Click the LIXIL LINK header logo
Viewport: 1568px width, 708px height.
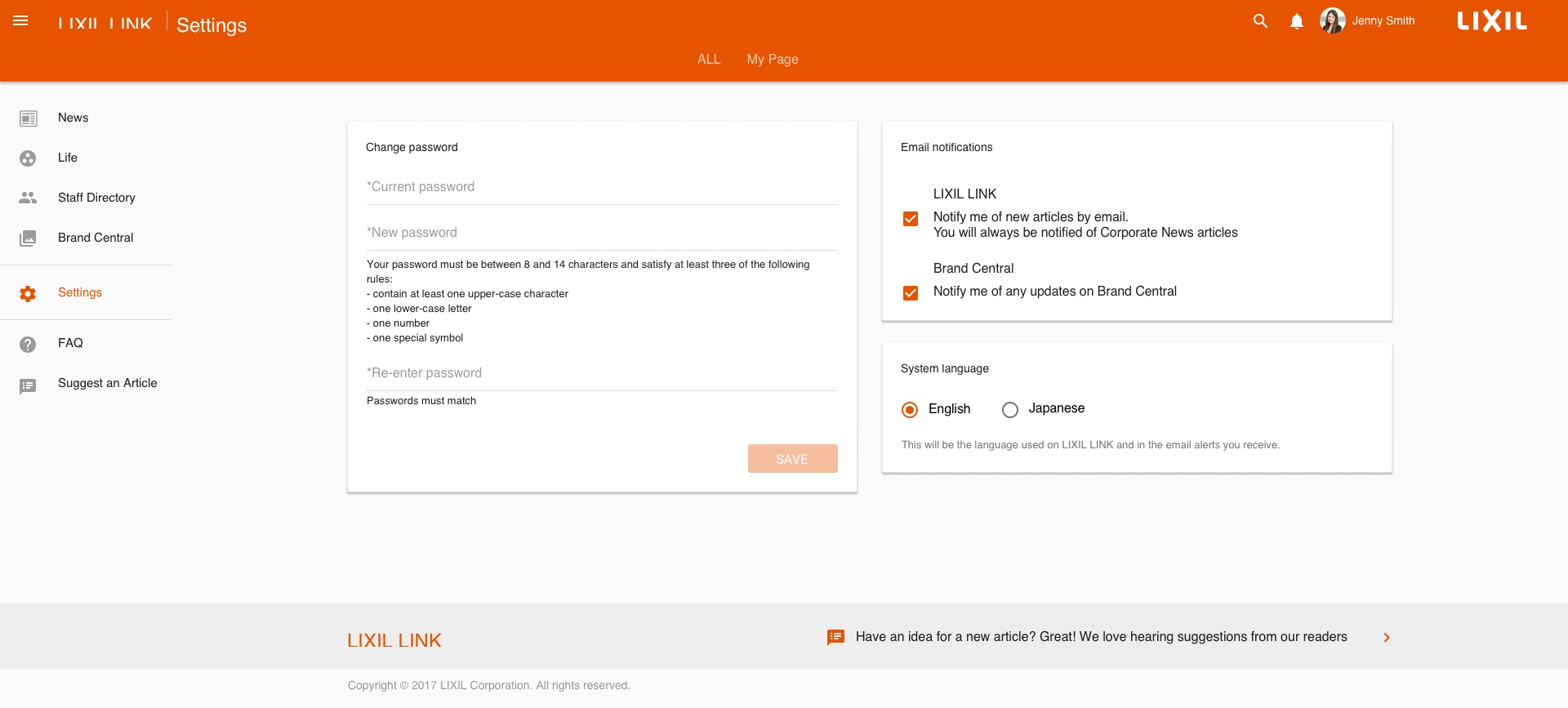(x=105, y=24)
